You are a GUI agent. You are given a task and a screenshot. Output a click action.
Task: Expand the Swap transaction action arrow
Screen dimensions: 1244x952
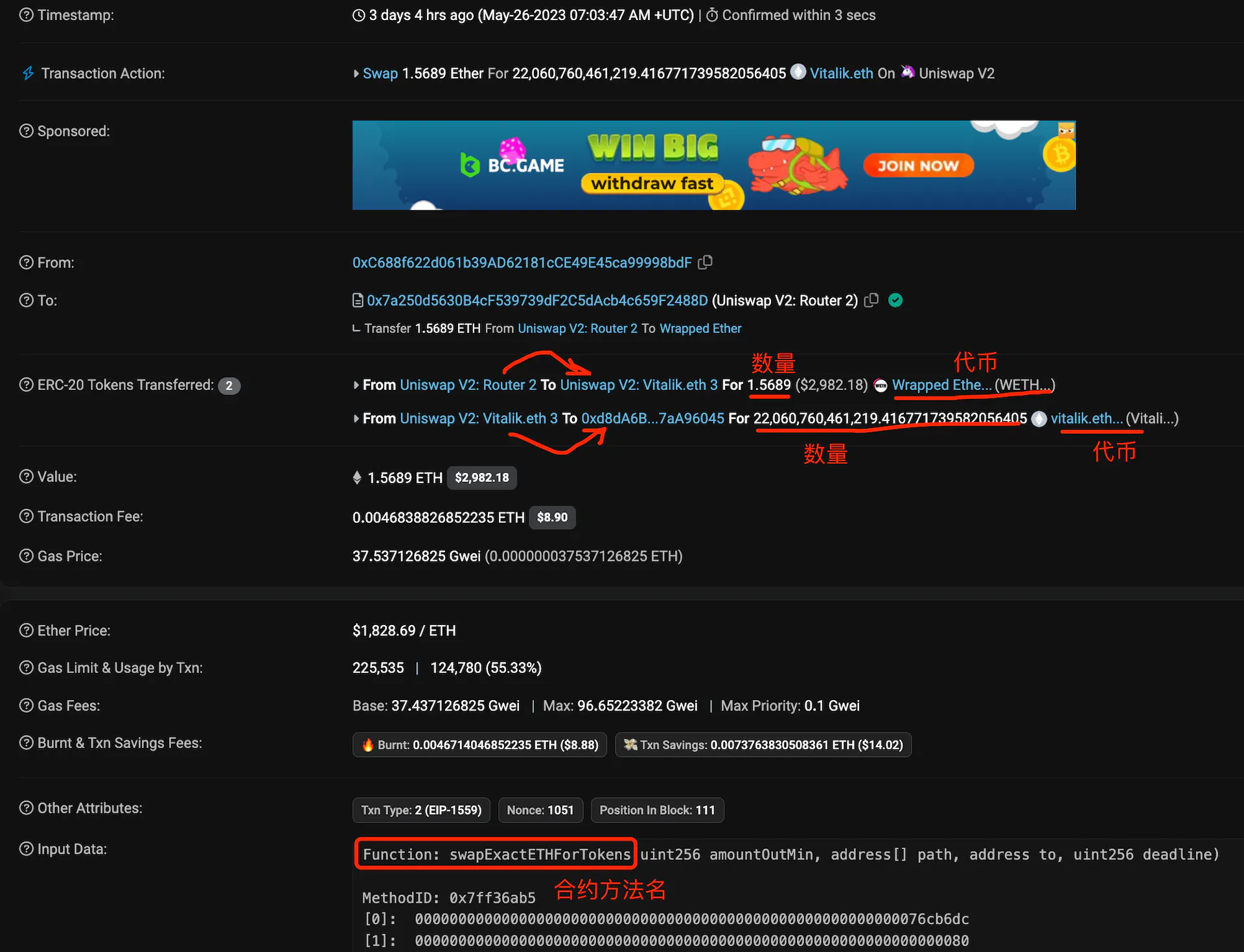[356, 74]
